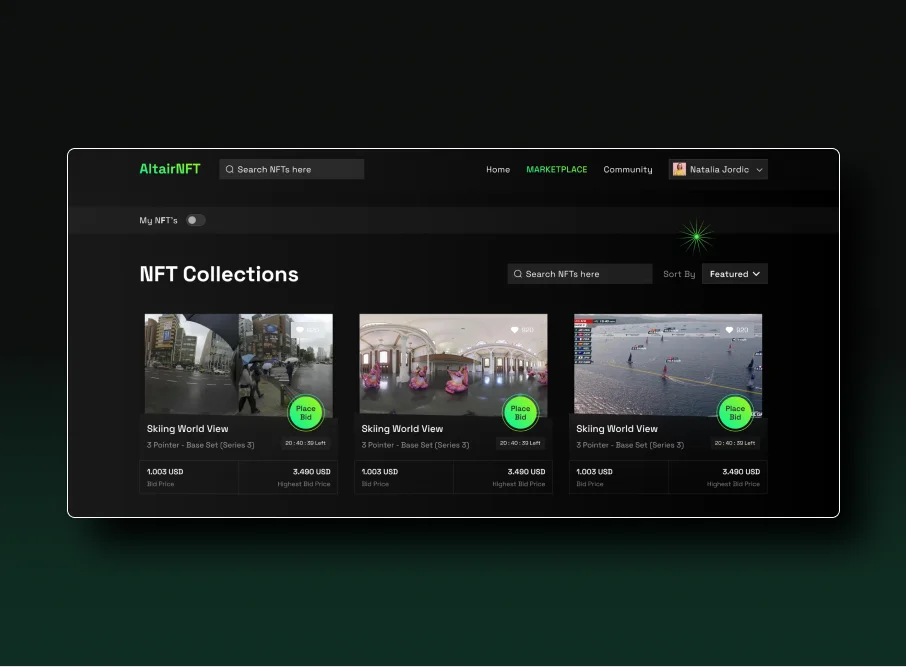Toggle the My NFT's switch
The image size is (906, 667).
point(196,219)
